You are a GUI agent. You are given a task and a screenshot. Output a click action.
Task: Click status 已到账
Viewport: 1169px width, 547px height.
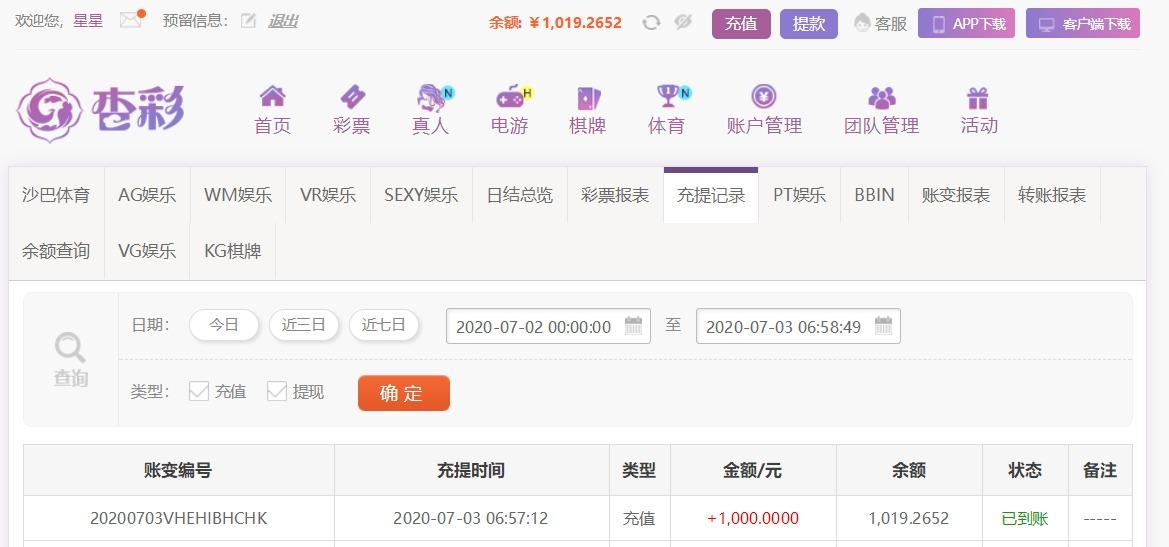(1025, 518)
